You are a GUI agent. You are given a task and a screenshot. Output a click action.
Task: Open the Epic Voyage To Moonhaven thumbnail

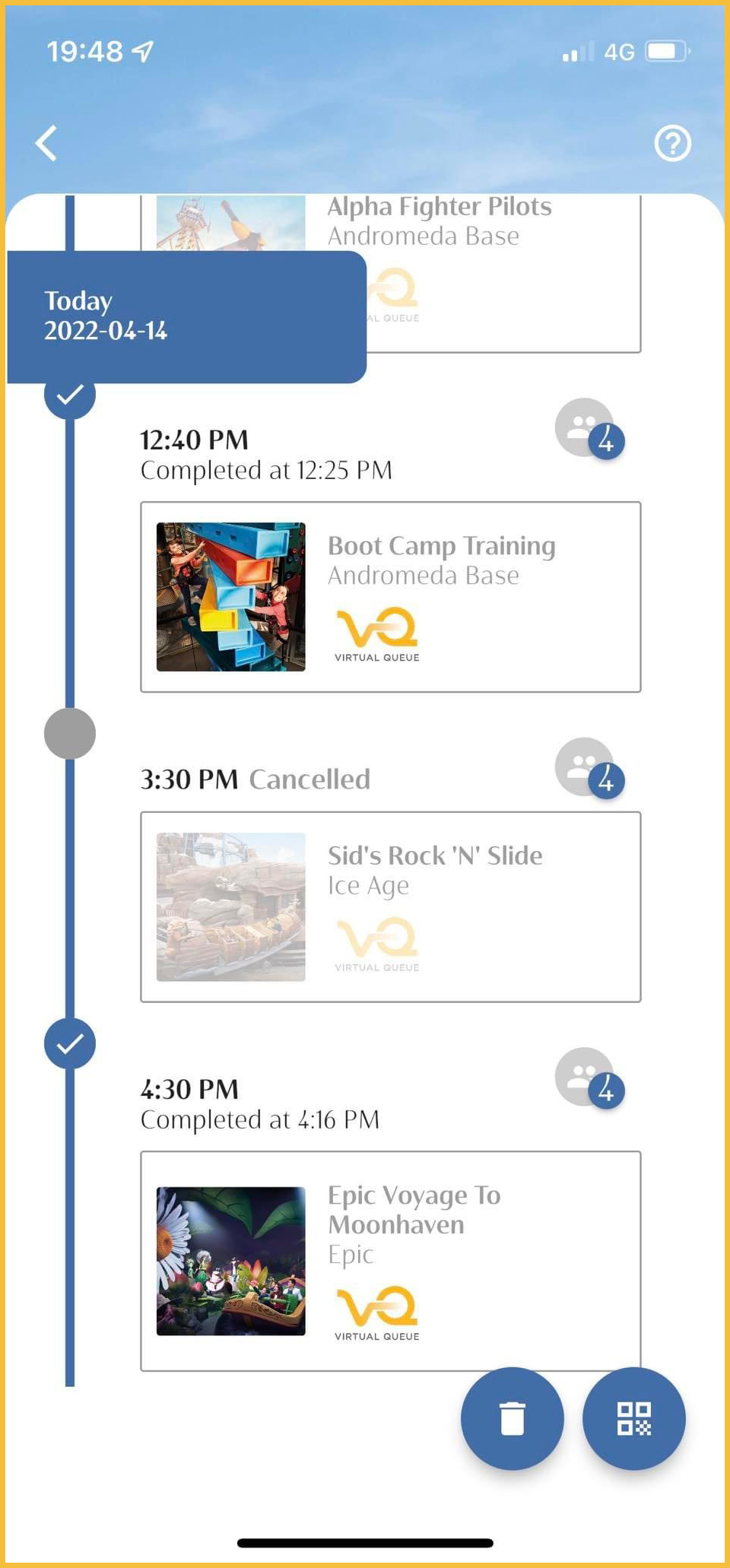231,1261
